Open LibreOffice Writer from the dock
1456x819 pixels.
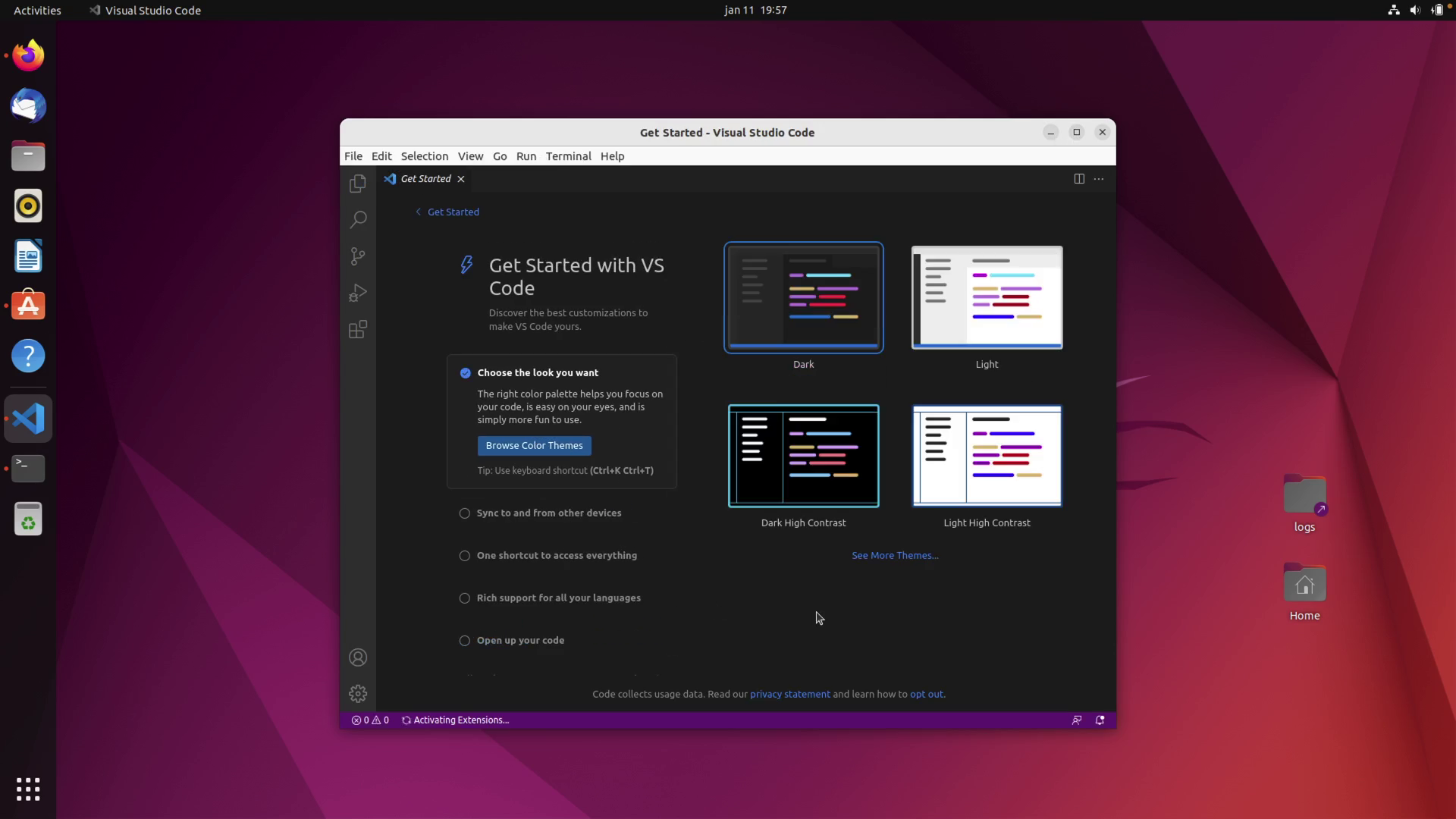(28, 256)
